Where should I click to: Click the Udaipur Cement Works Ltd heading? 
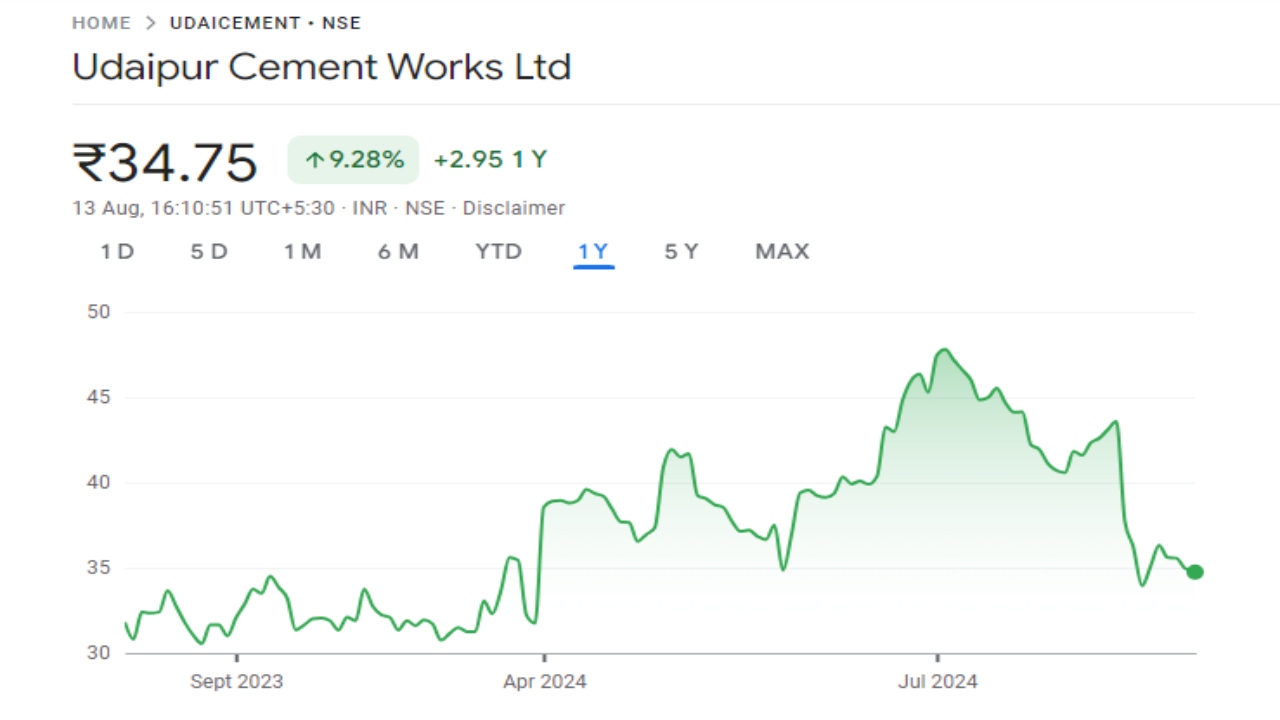pos(321,67)
